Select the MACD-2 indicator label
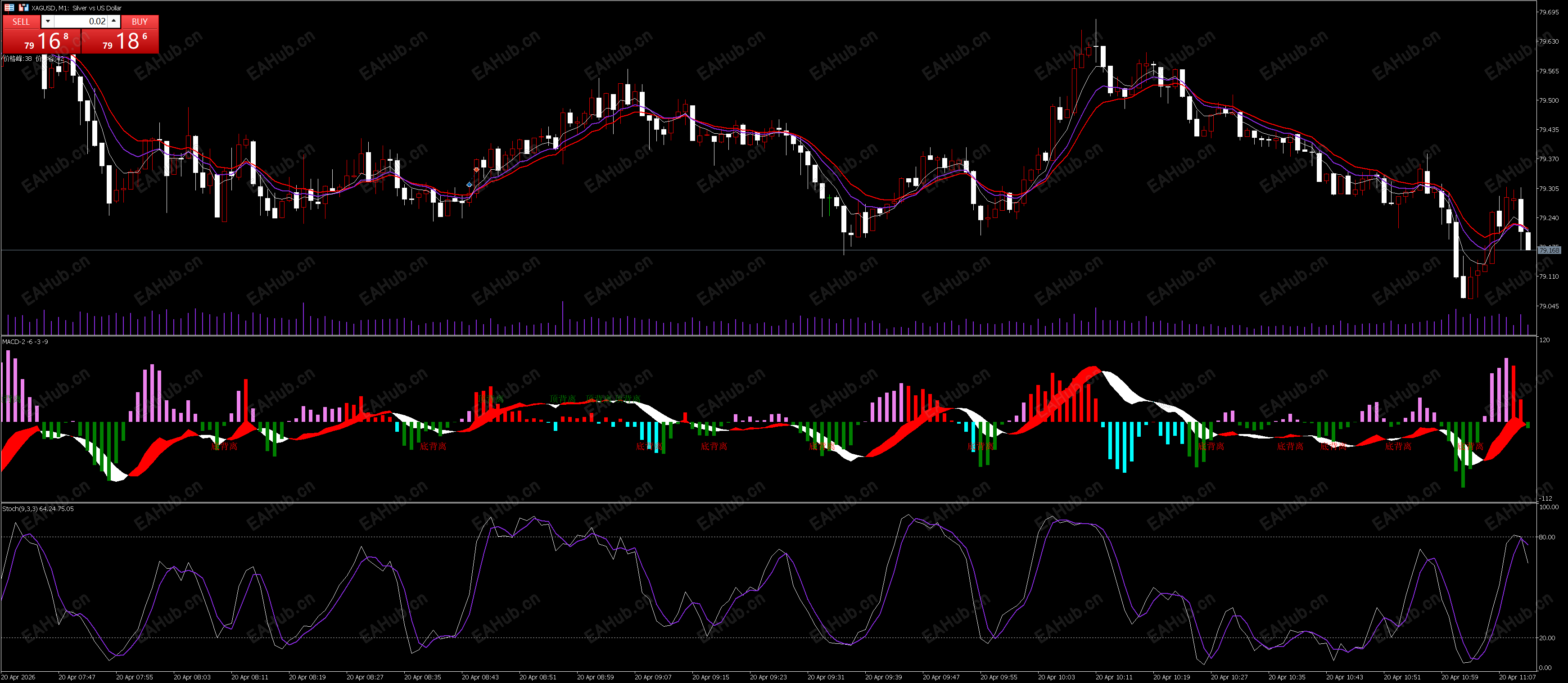Viewport: 1568px width, 683px height. pyautogui.click(x=25, y=341)
